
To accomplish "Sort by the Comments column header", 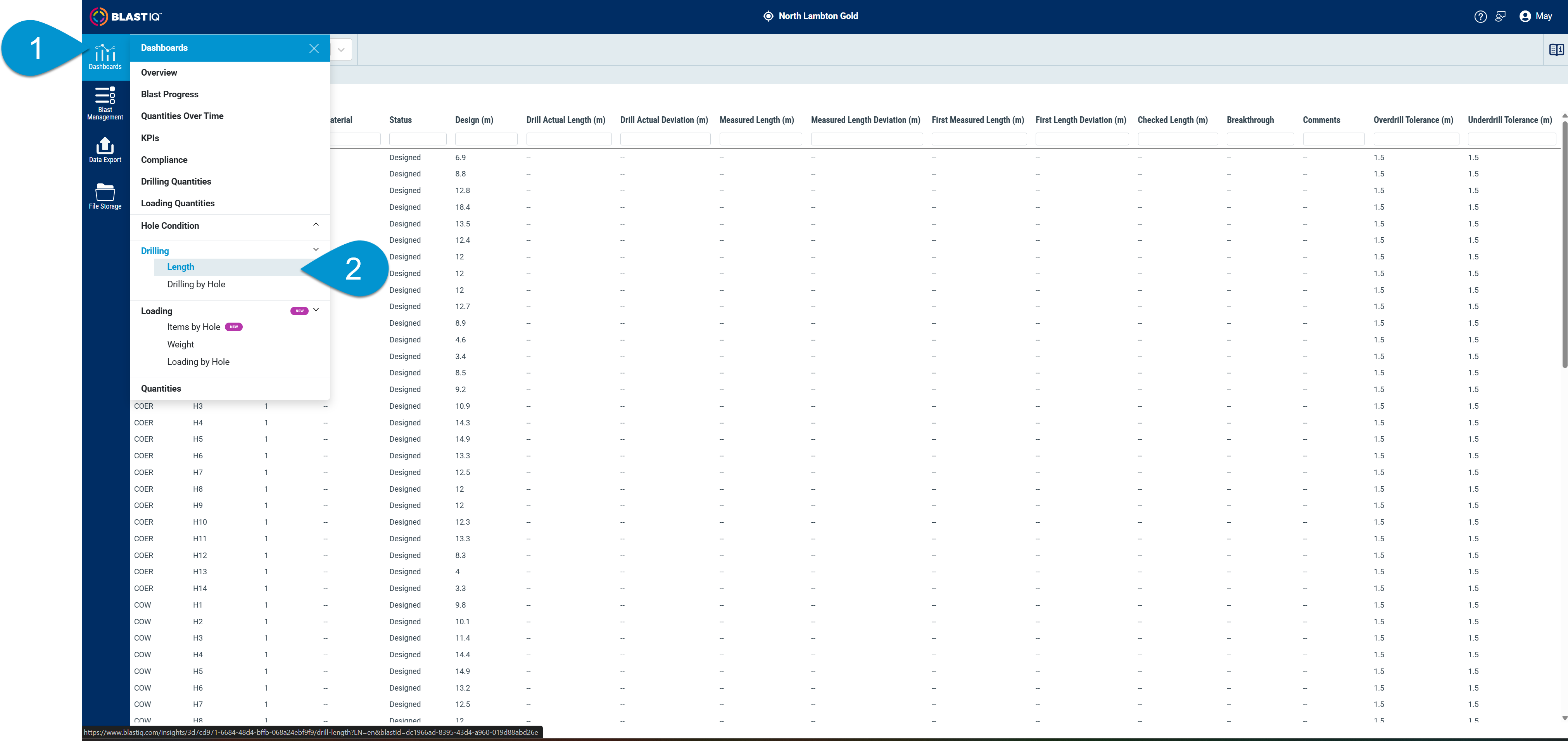I will pos(1321,120).
